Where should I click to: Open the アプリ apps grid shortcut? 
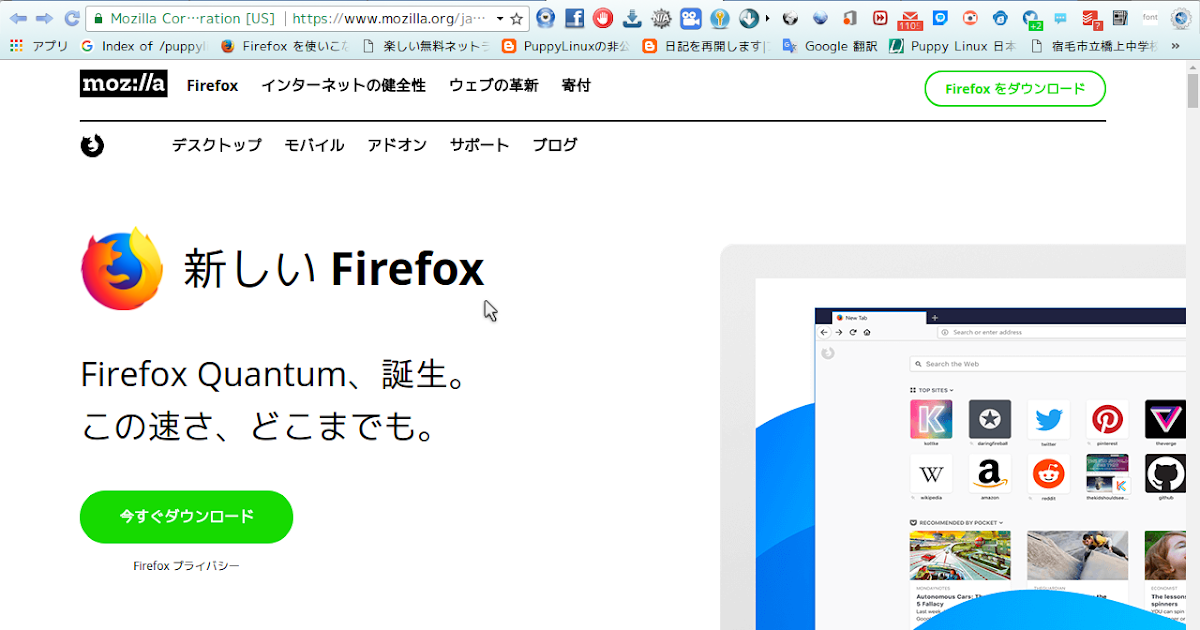click(x=40, y=46)
